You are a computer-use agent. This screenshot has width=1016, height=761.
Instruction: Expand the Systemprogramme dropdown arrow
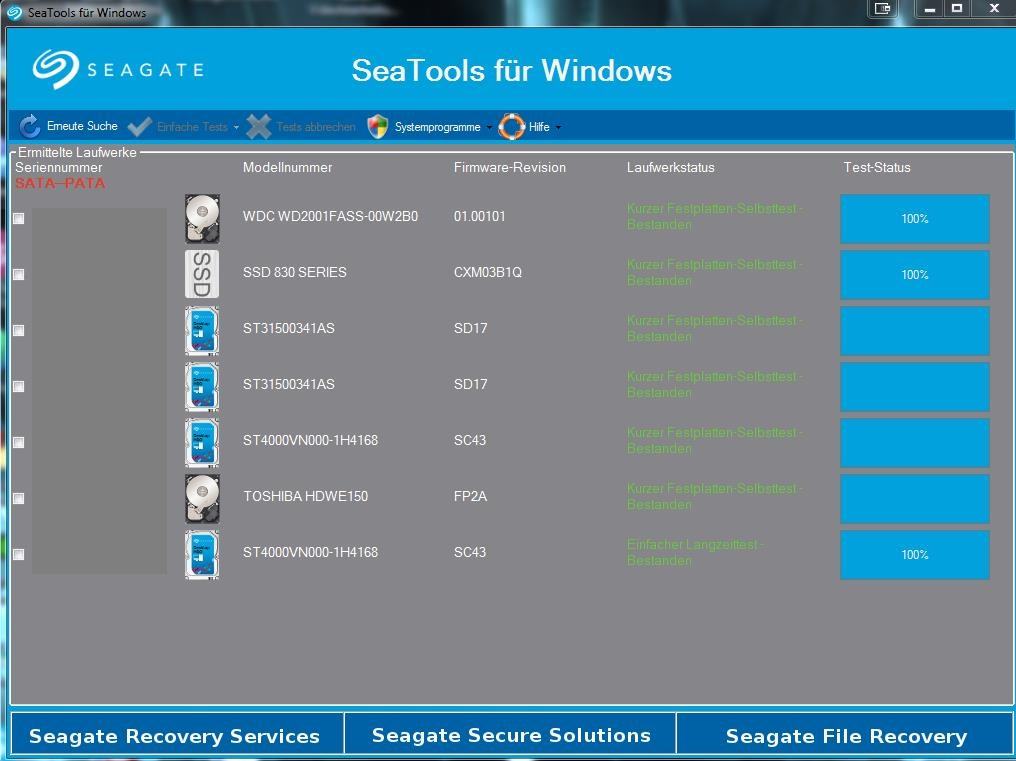(489, 127)
